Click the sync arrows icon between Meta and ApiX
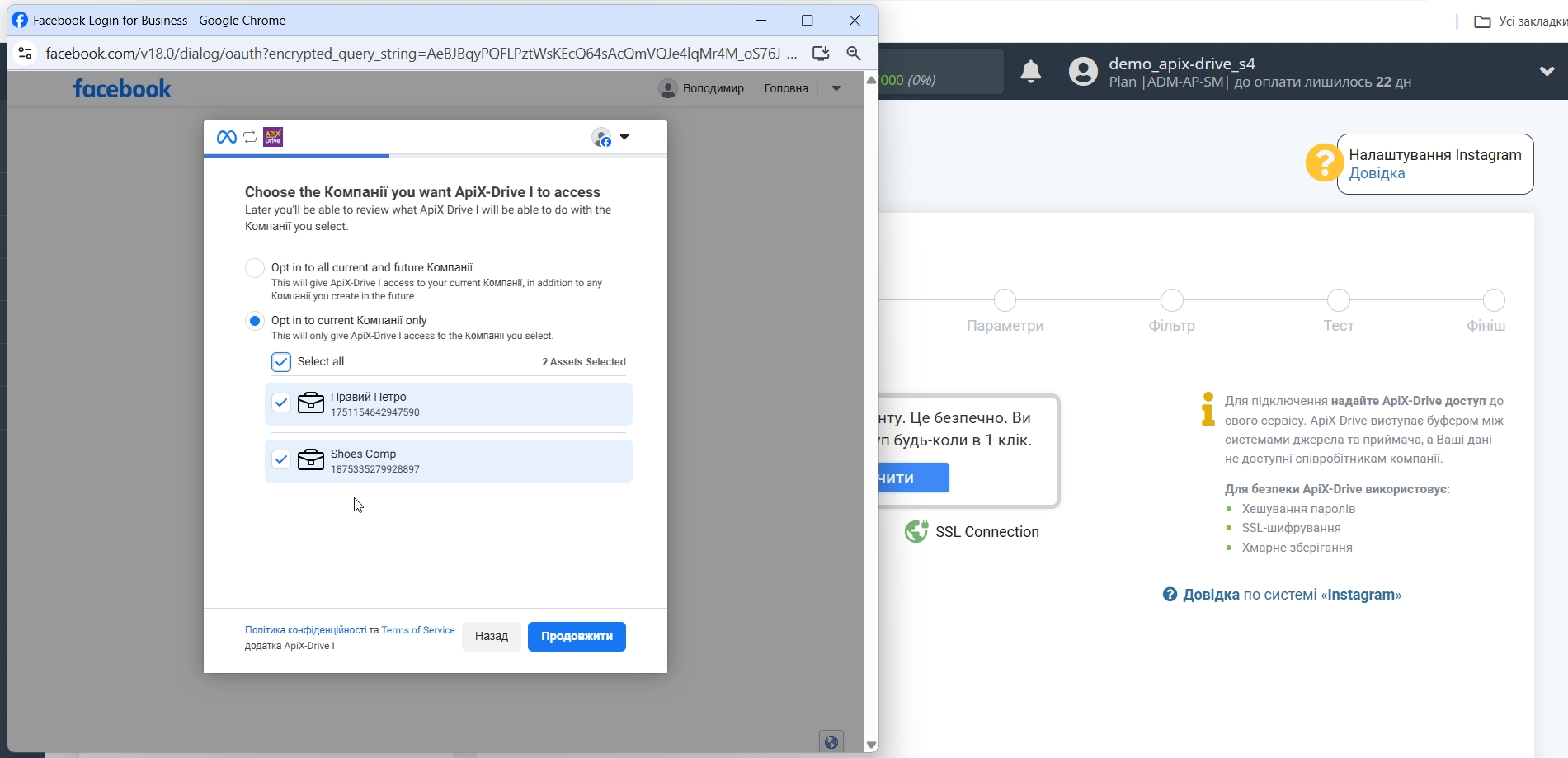Image resolution: width=1568 pixels, height=758 pixels. [250, 137]
